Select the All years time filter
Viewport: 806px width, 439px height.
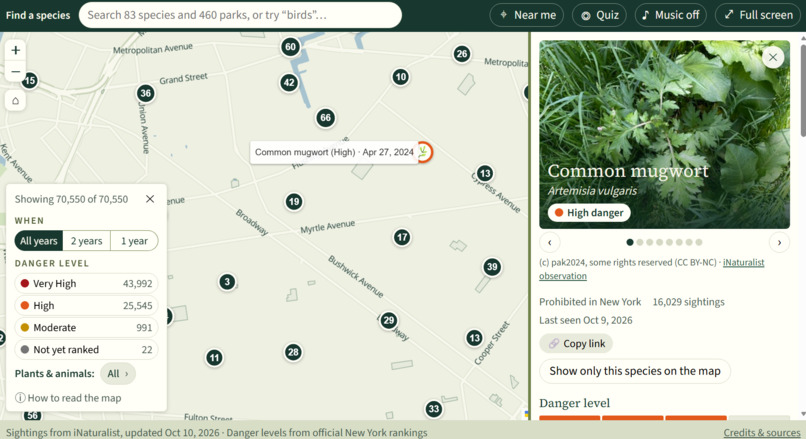pyautogui.click(x=39, y=241)
